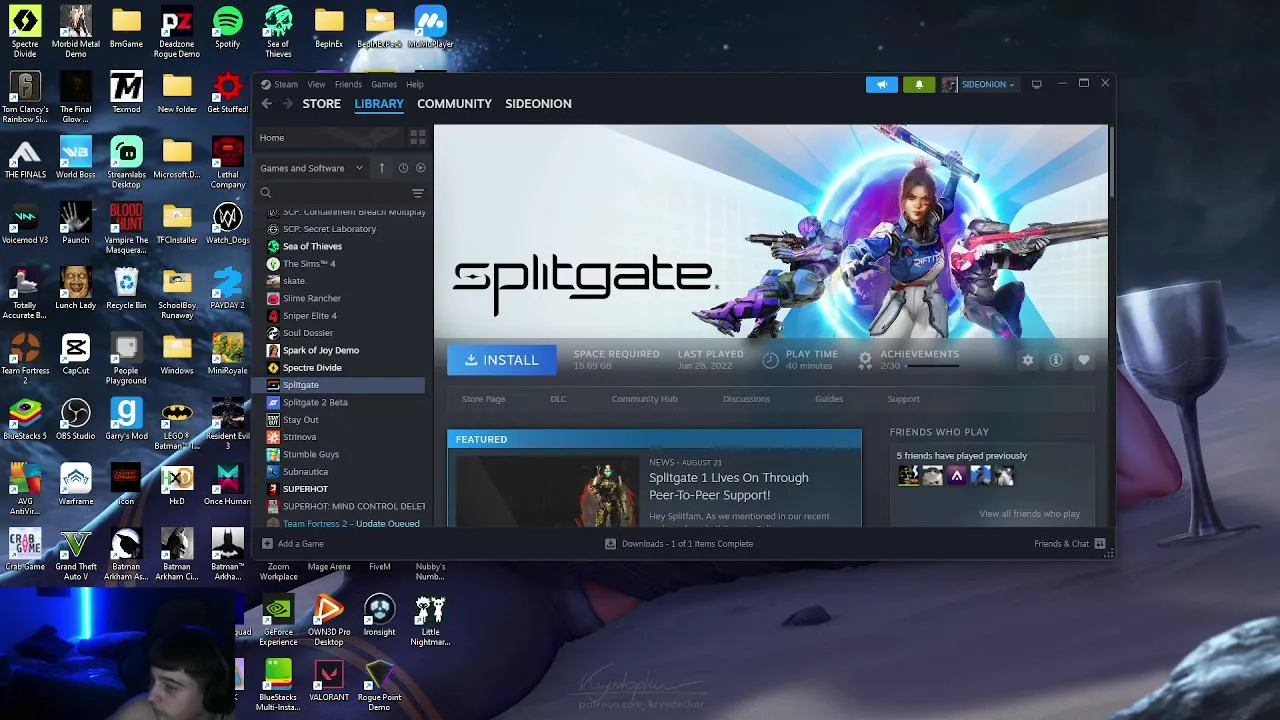
Task: Click Add a Game at bottom left
Action: coord(293,544)
